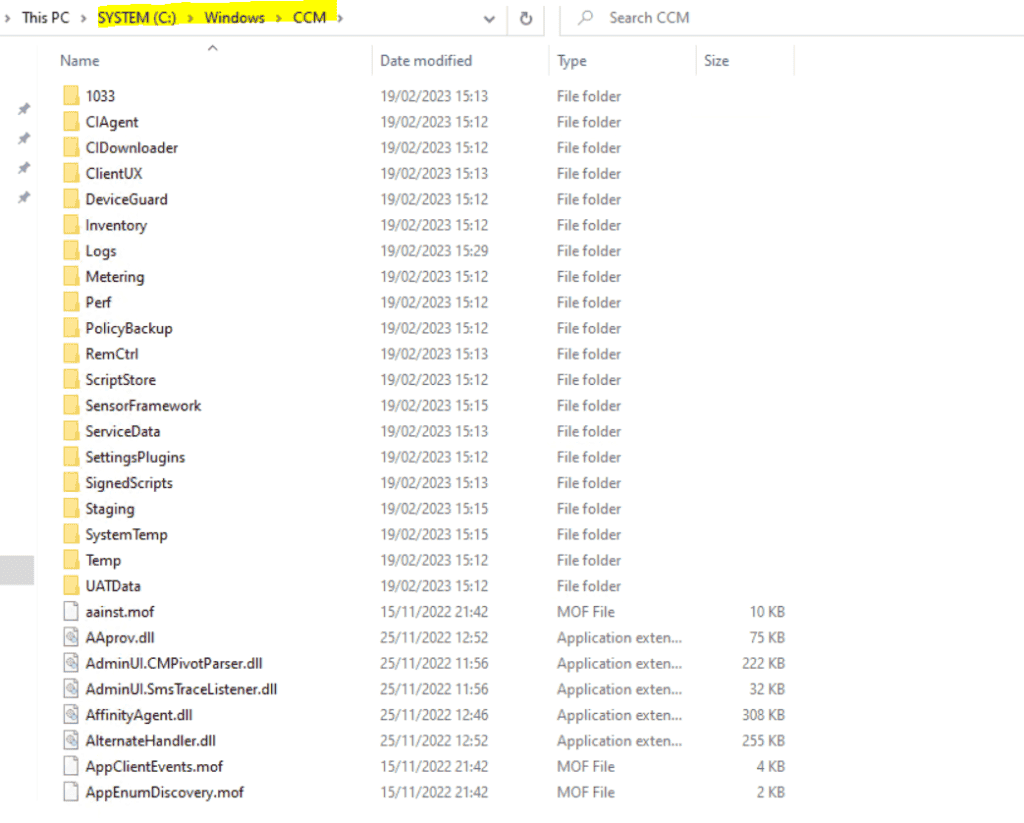Open the address bar history dropdown
The image size is (1024, 823).
[489, 18]
